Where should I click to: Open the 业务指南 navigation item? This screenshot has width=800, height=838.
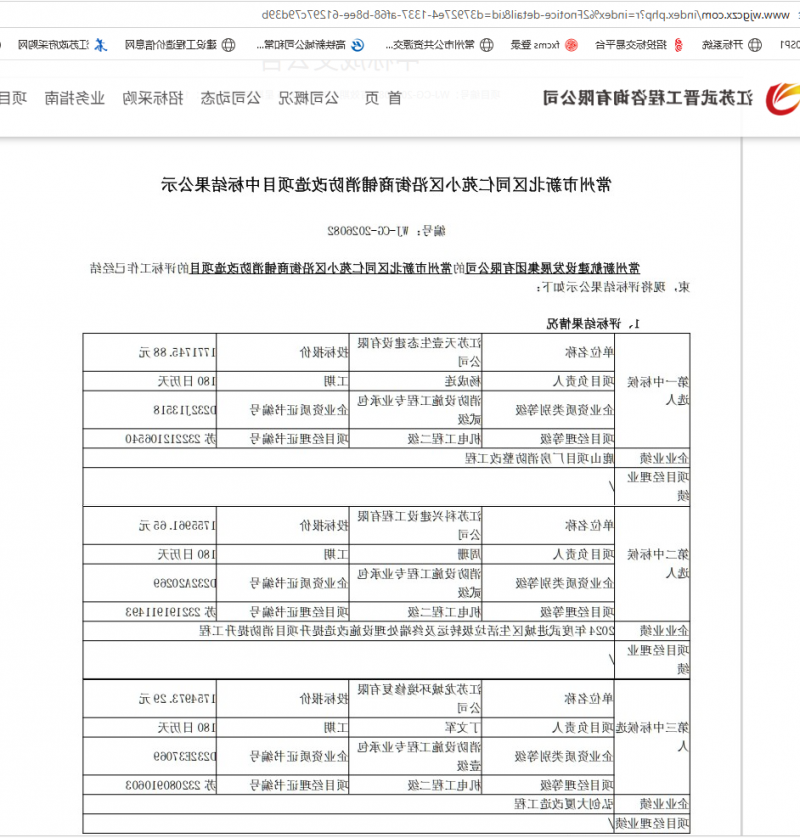coord(75,98)
